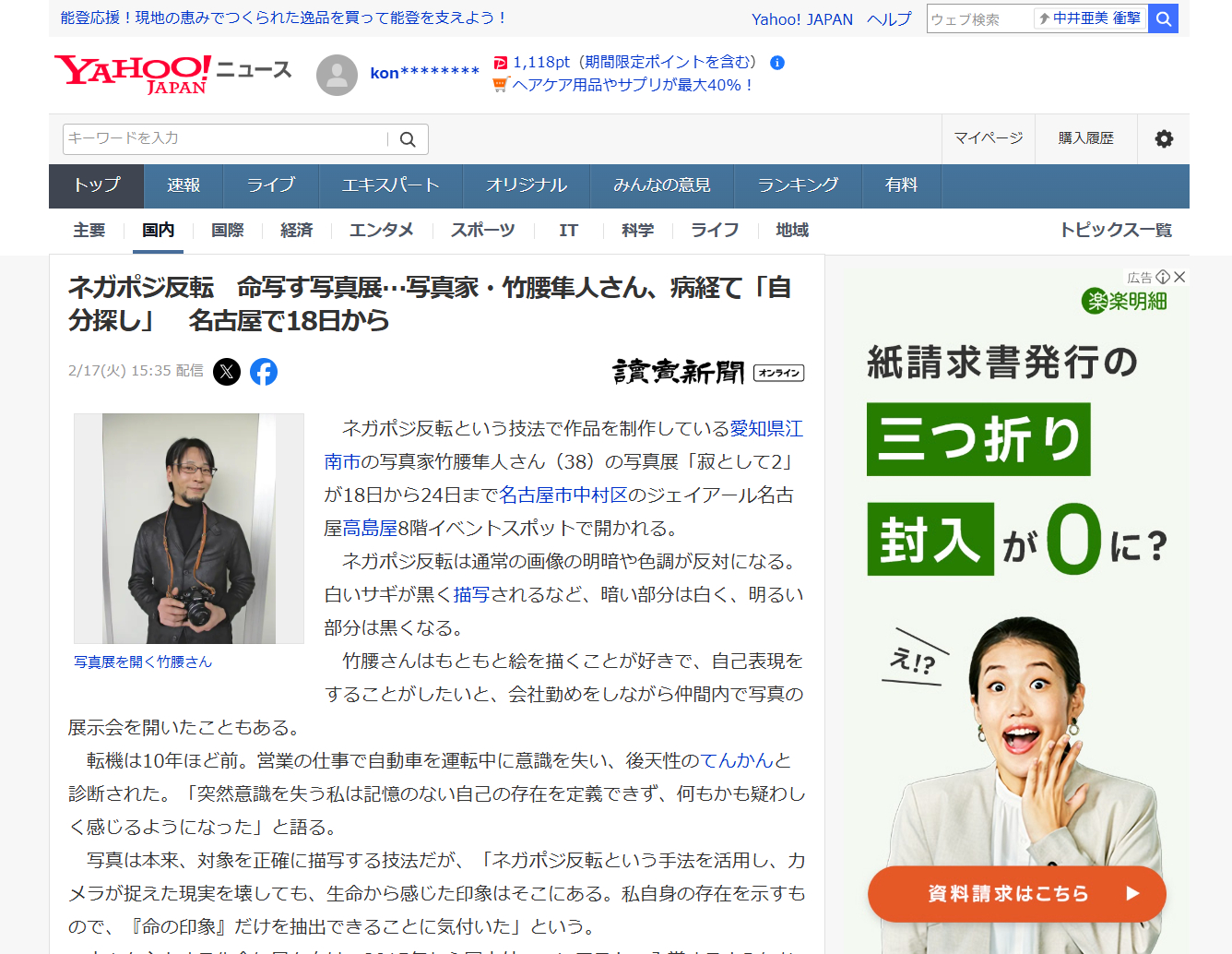Screen dimensions: 1232x954
Task: Click the トピックス一覧 link
Action: click(1115, 230)
